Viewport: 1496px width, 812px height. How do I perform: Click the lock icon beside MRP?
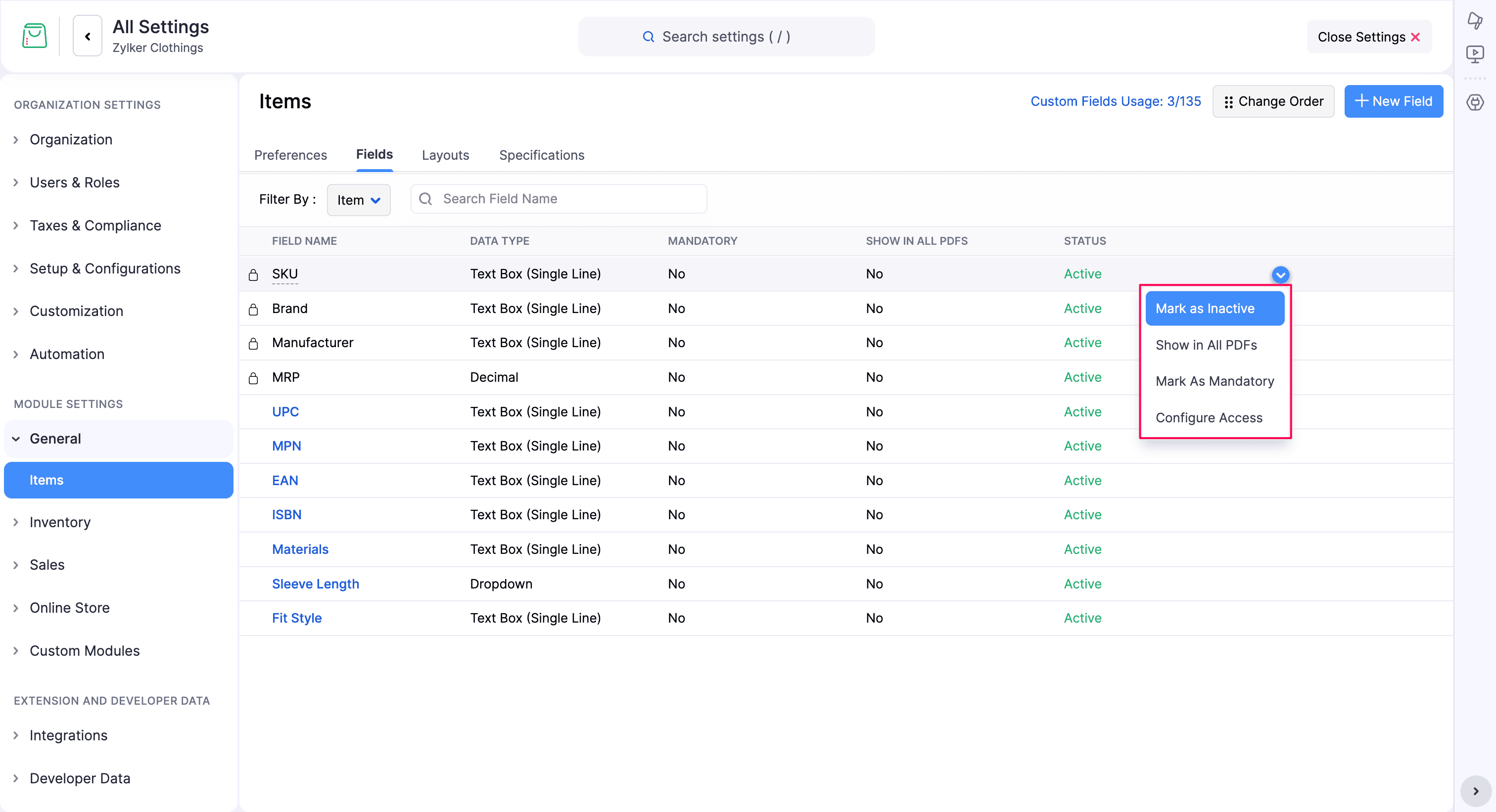[x=253, y=378]
